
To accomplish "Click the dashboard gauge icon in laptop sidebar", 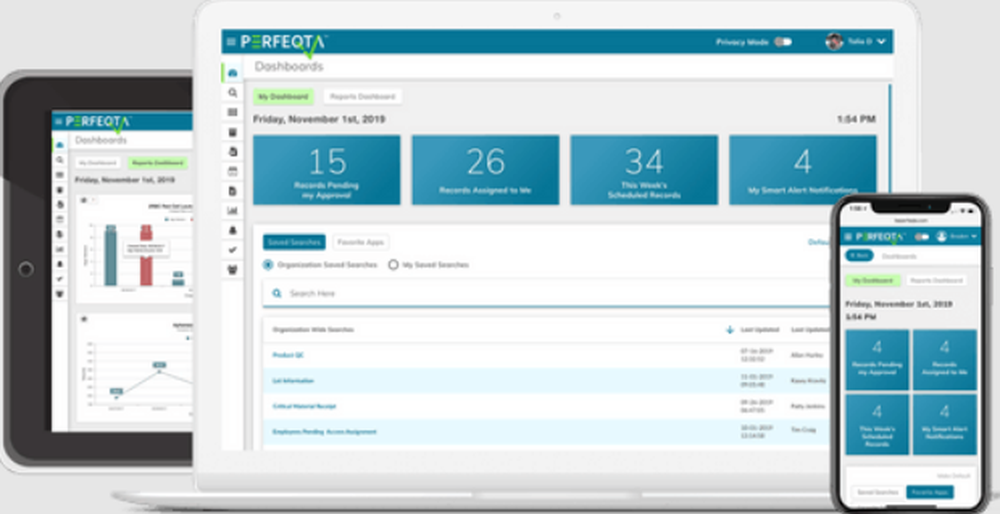I will [233, 73].
